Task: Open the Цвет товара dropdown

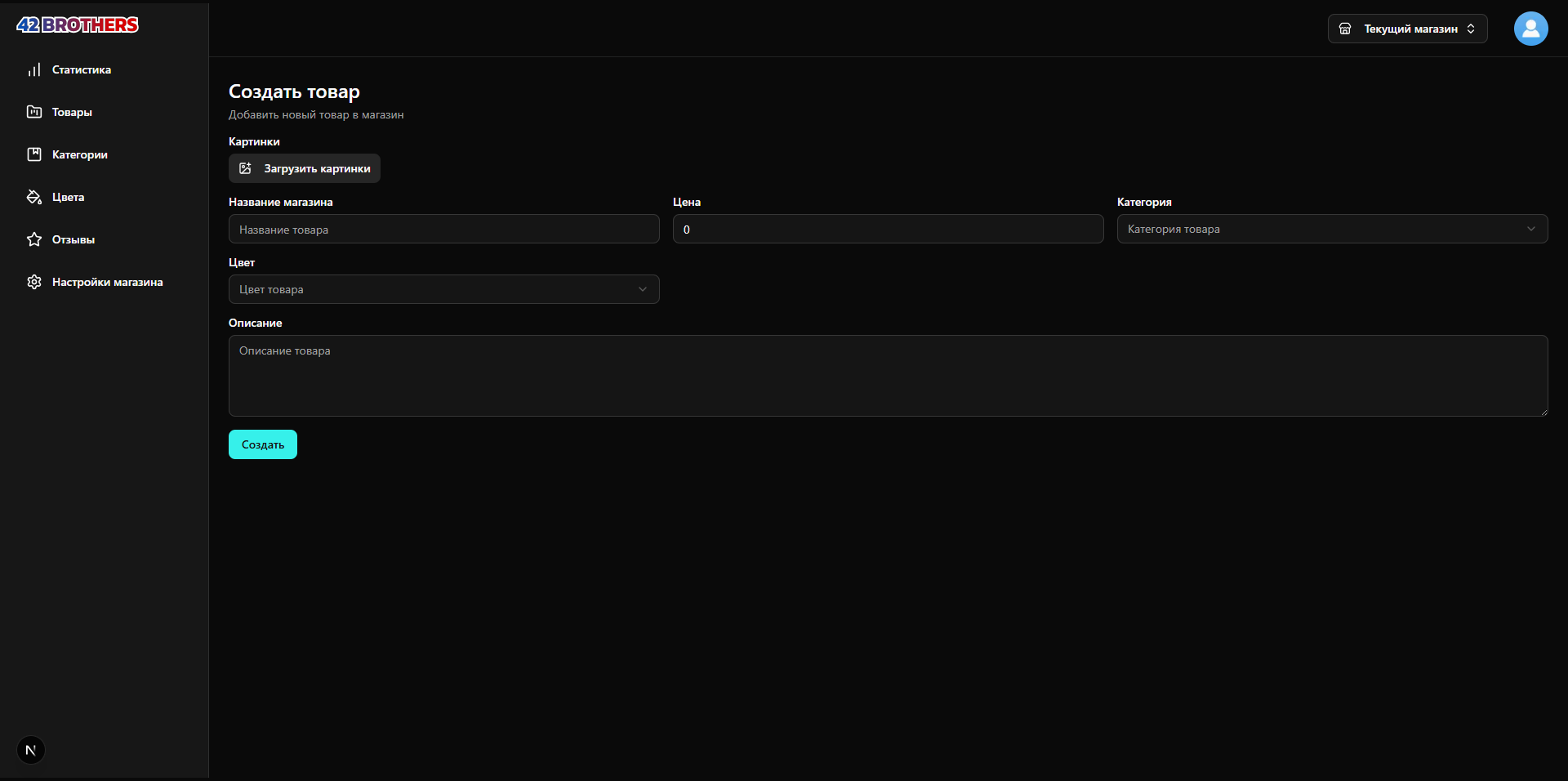Action: [443, 290]
